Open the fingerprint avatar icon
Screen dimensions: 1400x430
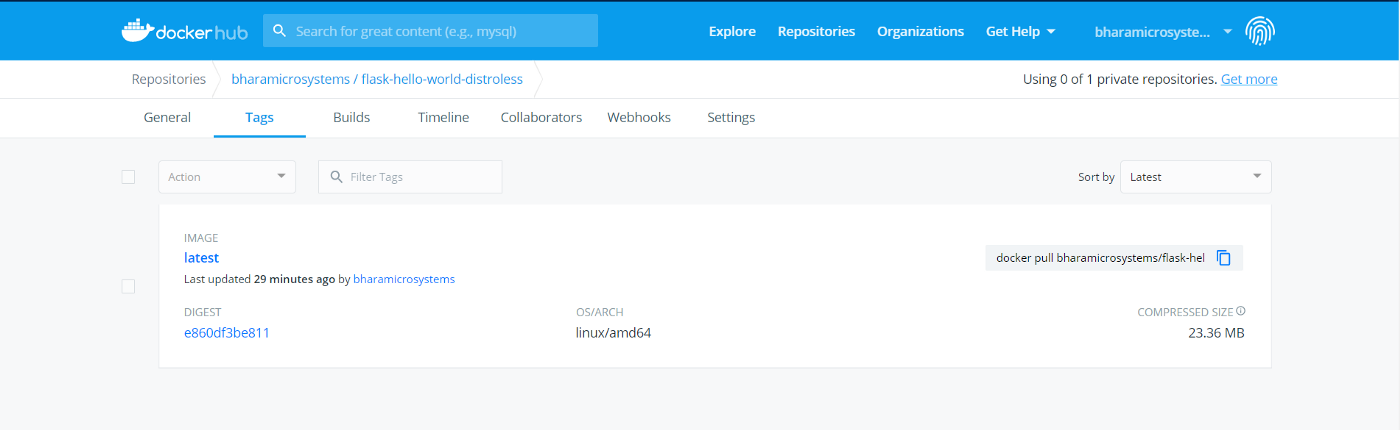tap(1260, 31)
